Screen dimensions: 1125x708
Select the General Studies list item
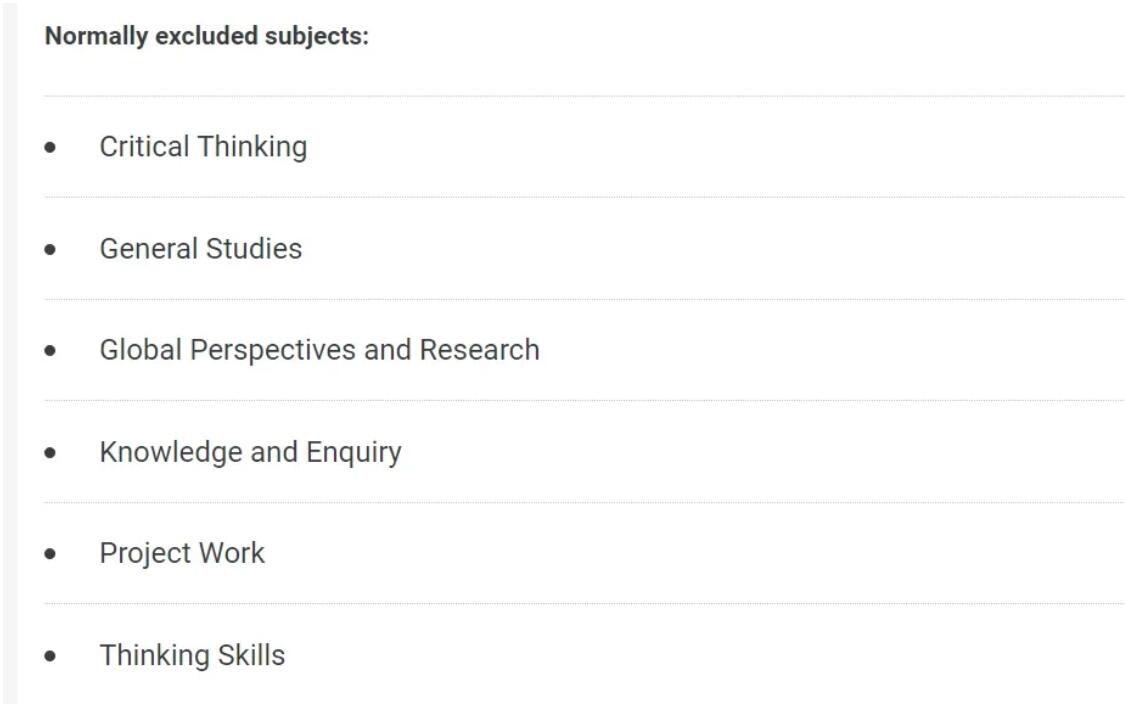pyautogui.click(x=201, y=249)
